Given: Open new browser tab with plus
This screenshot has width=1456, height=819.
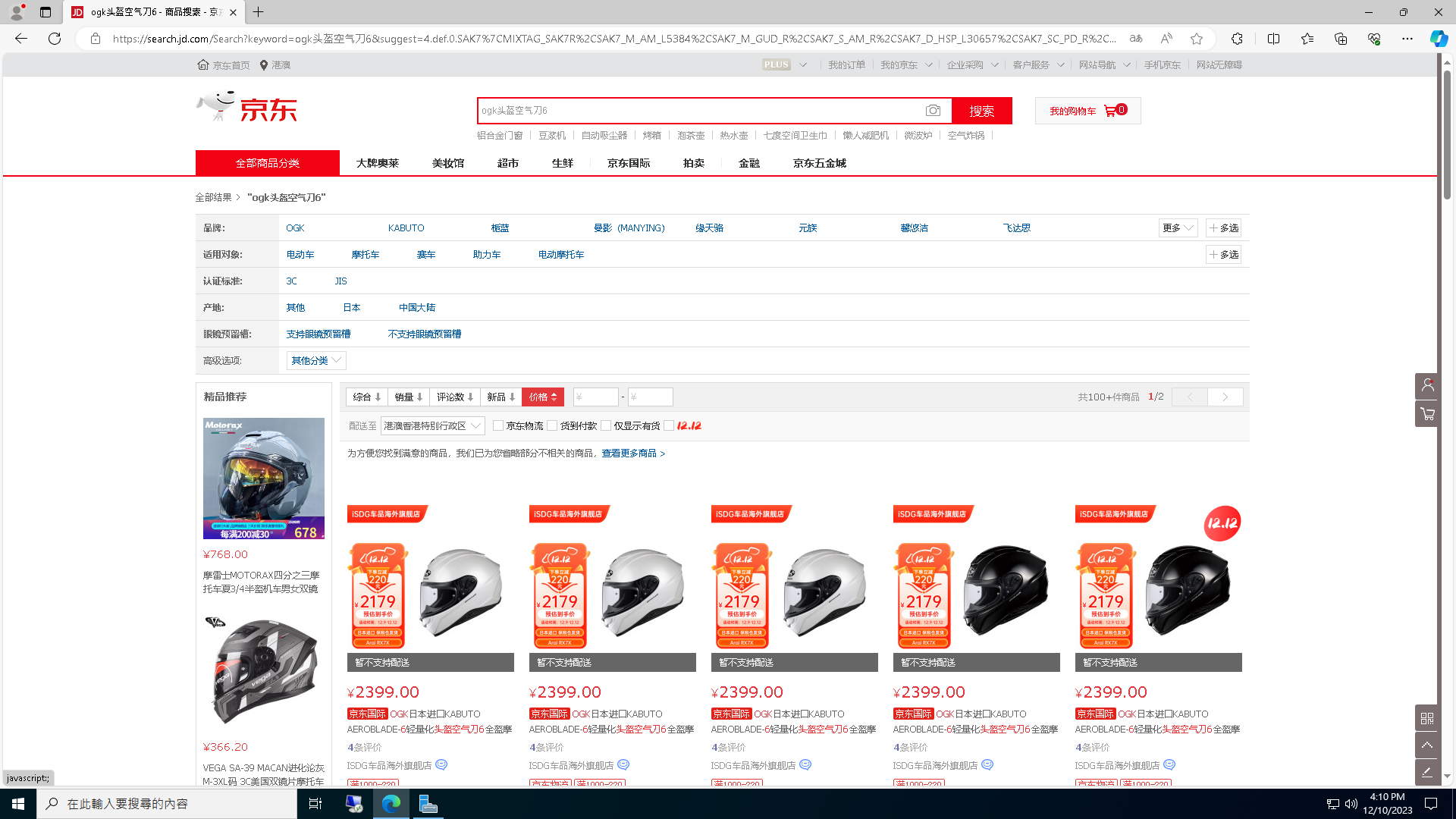Looking at the screenshot, I should (x=259, y=12).
